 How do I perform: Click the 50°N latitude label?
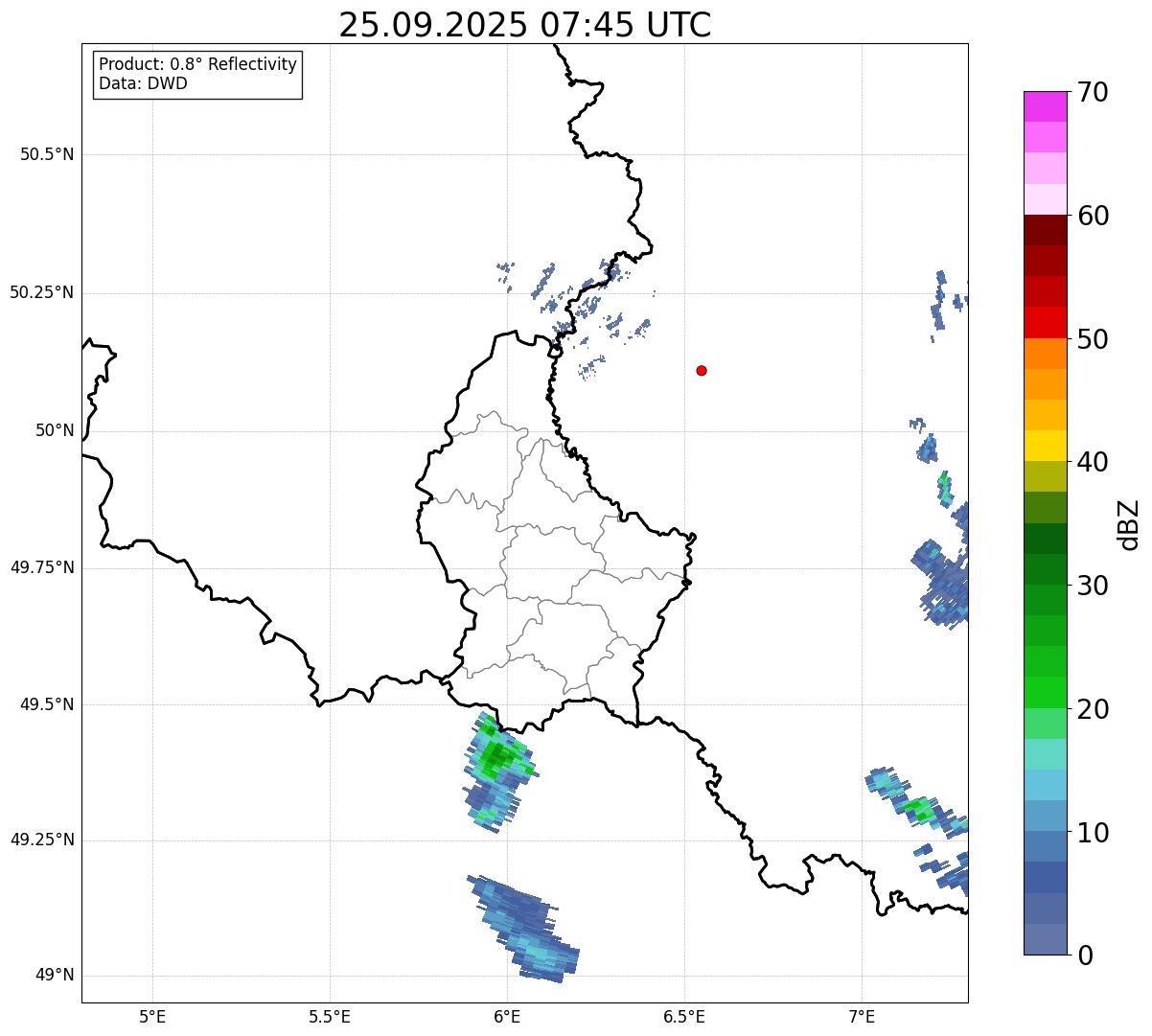tap(55, 430)
